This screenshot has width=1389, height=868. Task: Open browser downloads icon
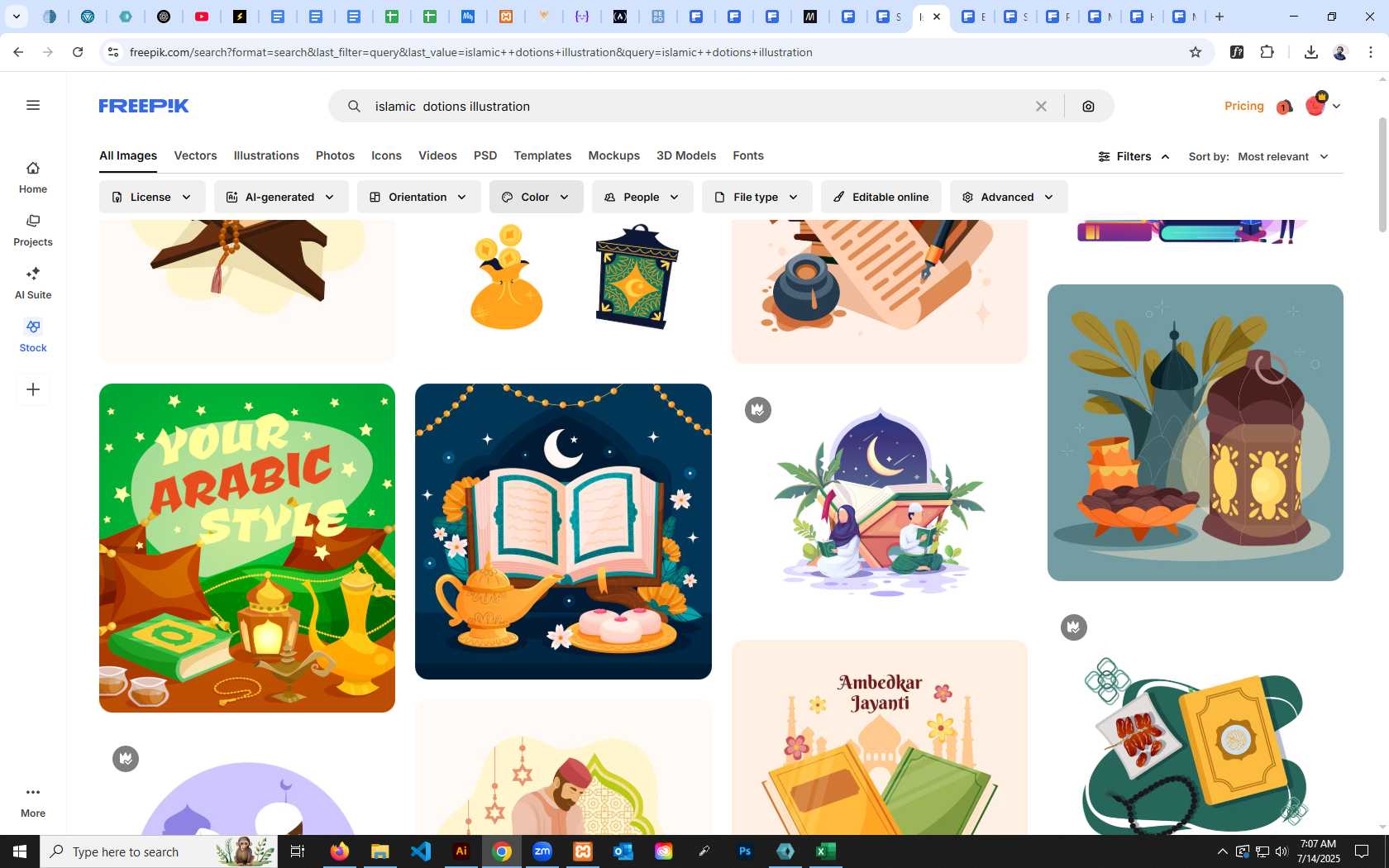[1310, 52]
